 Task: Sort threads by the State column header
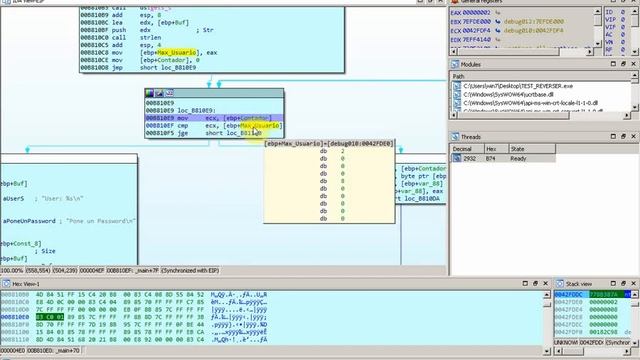click(532, 149)
